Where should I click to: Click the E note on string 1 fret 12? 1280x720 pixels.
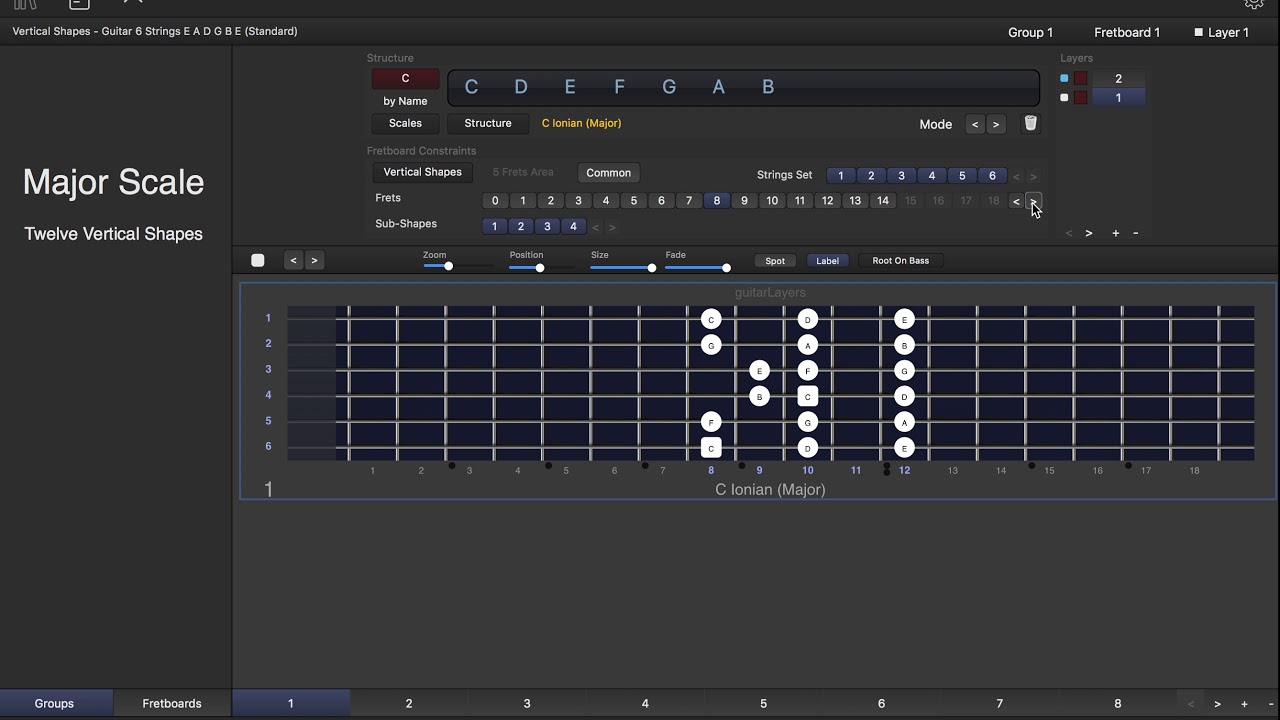[x=904, y=320]
